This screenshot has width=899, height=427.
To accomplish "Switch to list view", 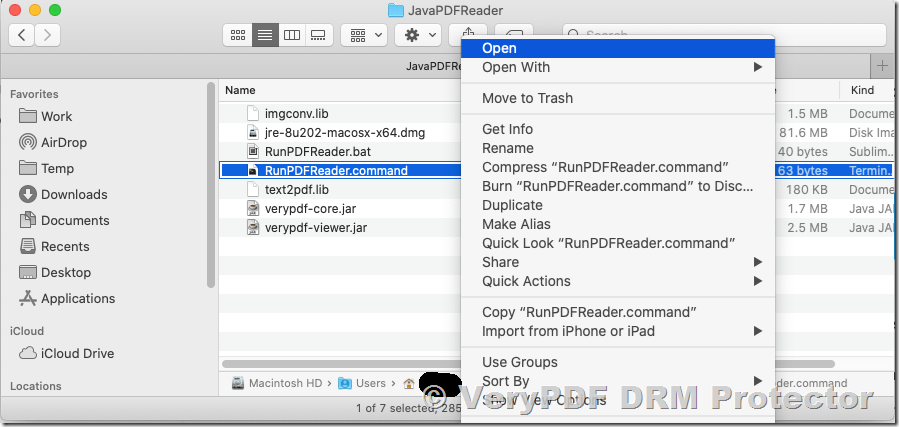I will 265,35.
